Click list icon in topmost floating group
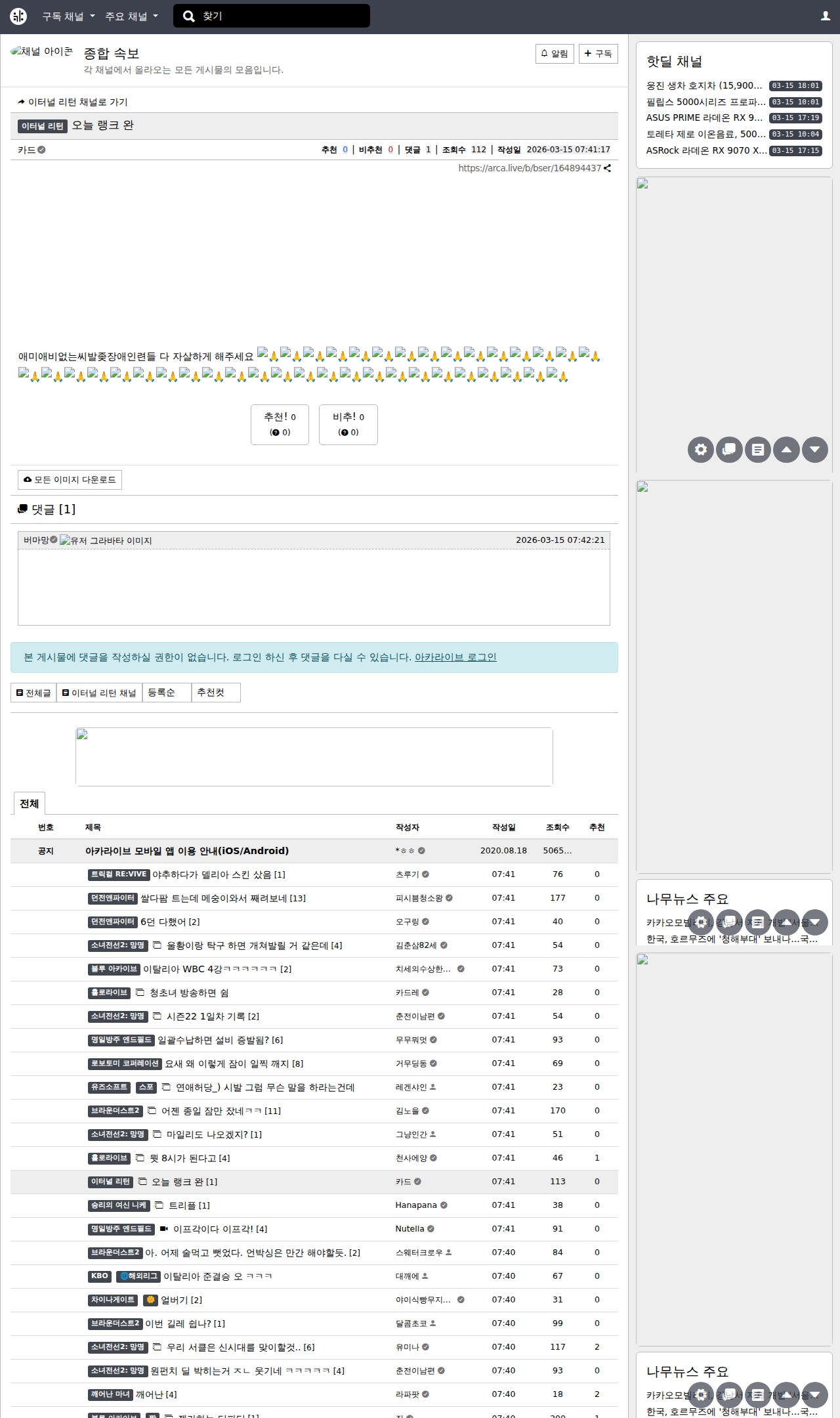The width and height of the screenshot is (840, 1418). click(758, 450)
